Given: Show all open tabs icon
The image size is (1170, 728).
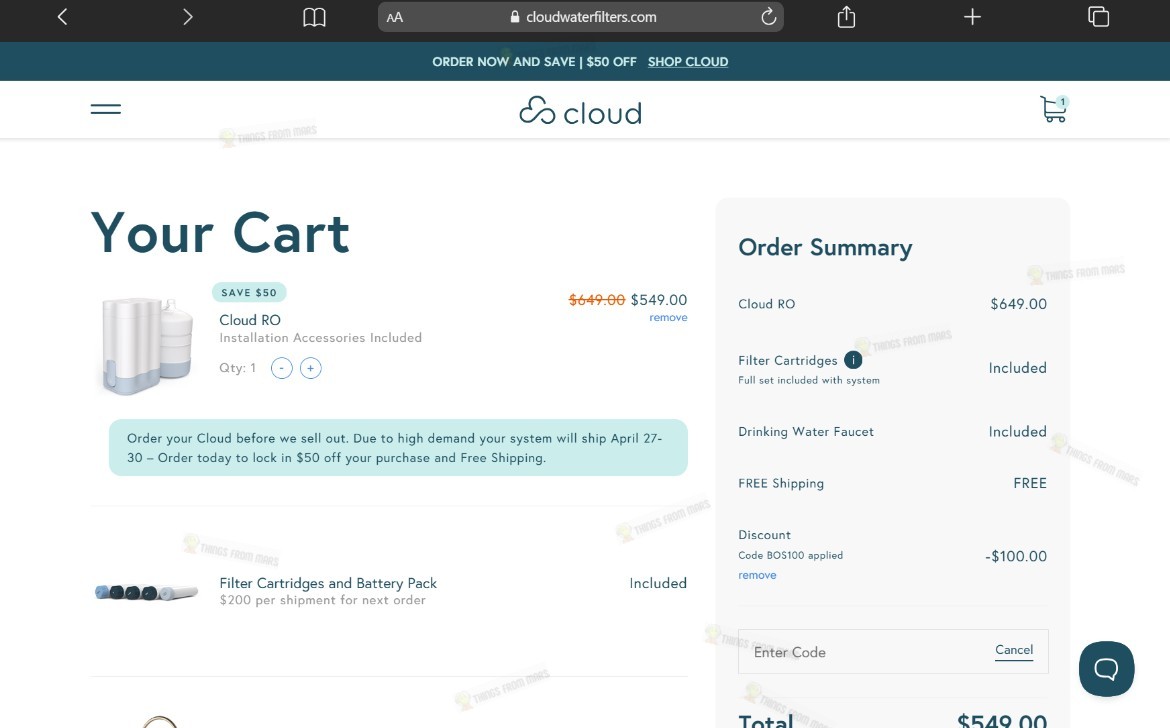Looking at the screenshot, I should (x=1098, y=16).
